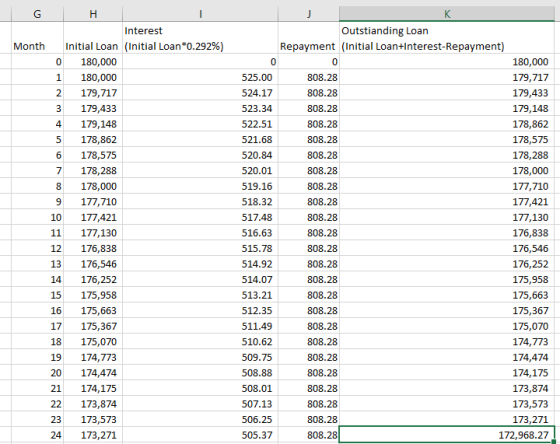Select interest cell 508.88

pyautogui.click(x=200, y=373)
